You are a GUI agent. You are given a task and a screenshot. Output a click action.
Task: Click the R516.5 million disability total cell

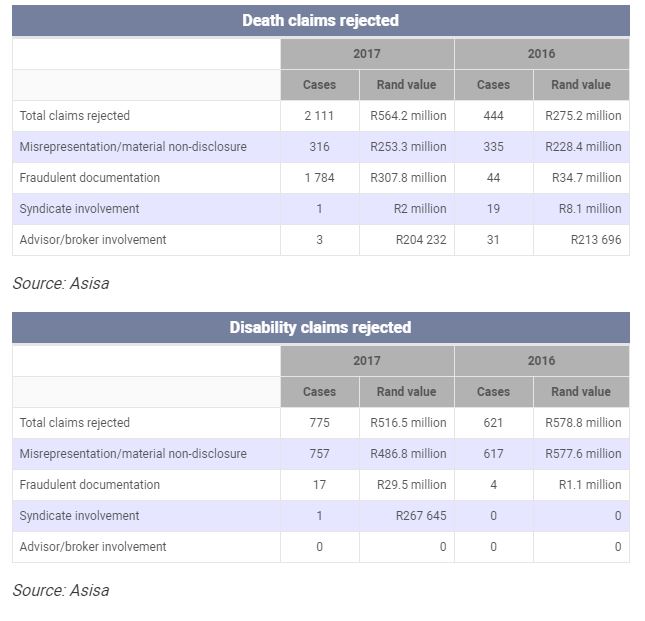tap(408, 423)
